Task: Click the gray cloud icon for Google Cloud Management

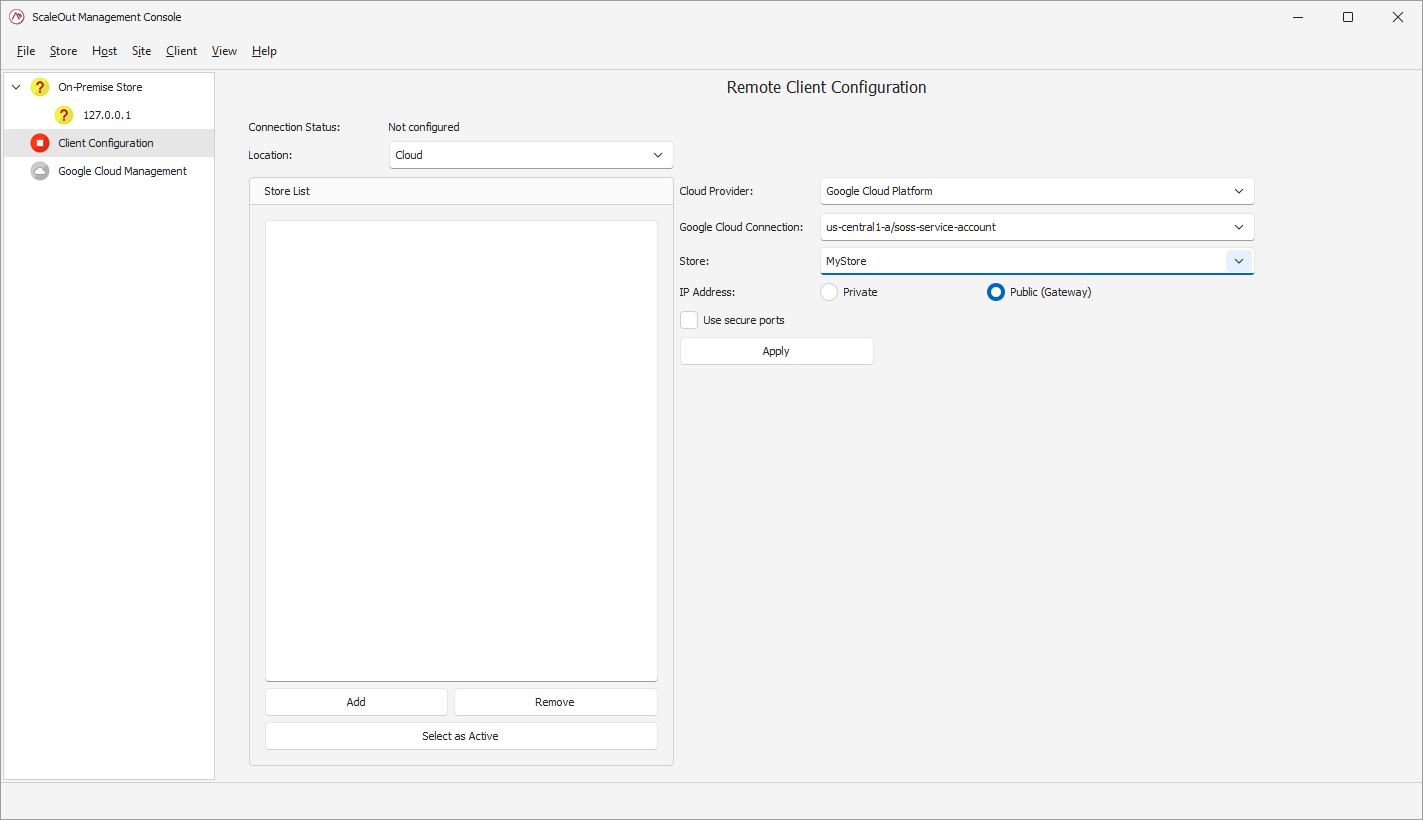Action: click(x=40, y=171)
